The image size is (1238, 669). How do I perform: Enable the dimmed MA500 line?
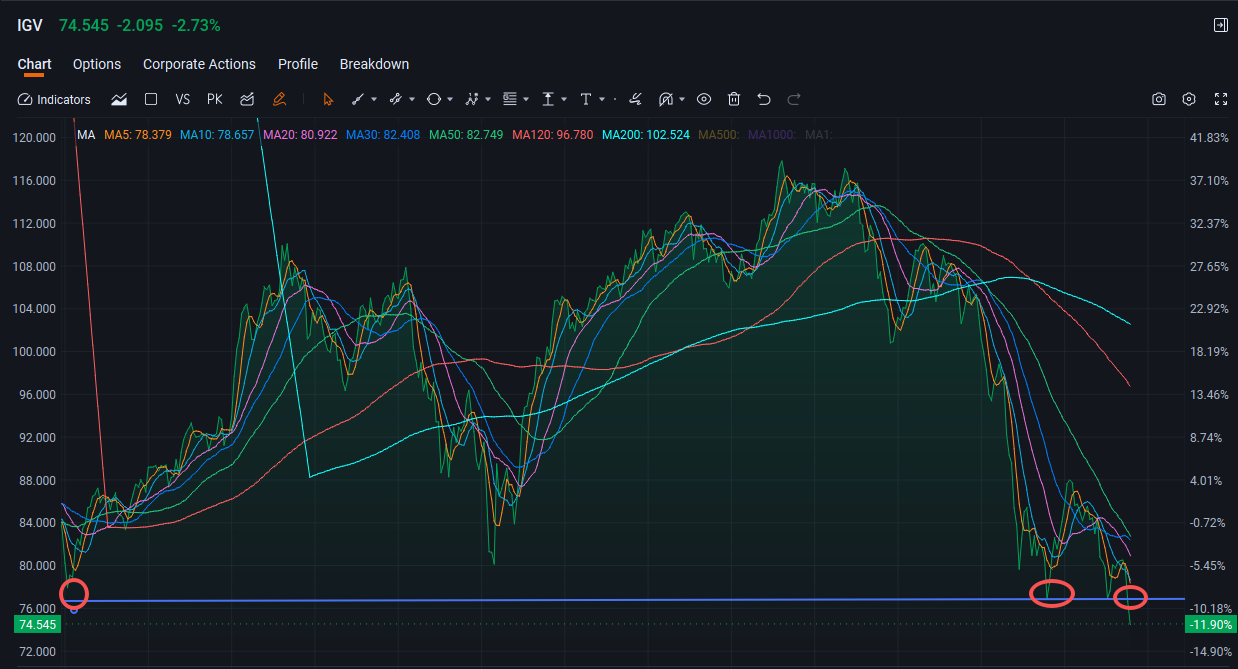coord(719,134)
